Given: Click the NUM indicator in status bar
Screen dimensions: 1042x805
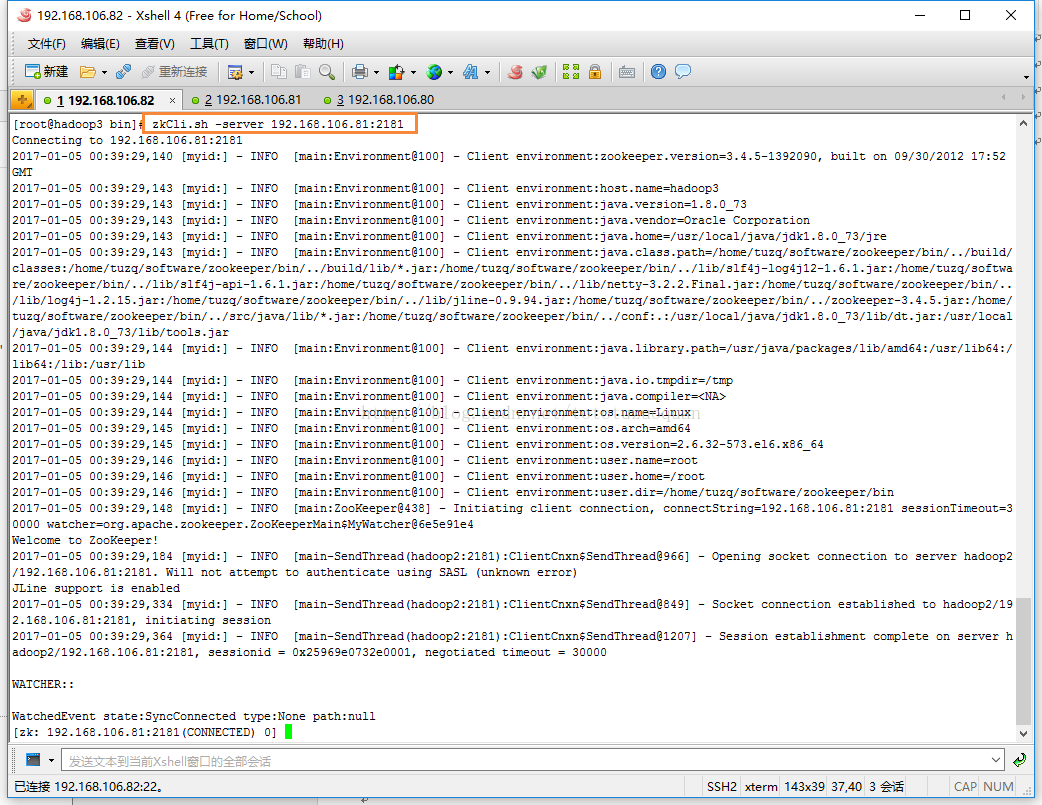Looking at the screenshot, I should pyautogui.click(x=998, y=787).
